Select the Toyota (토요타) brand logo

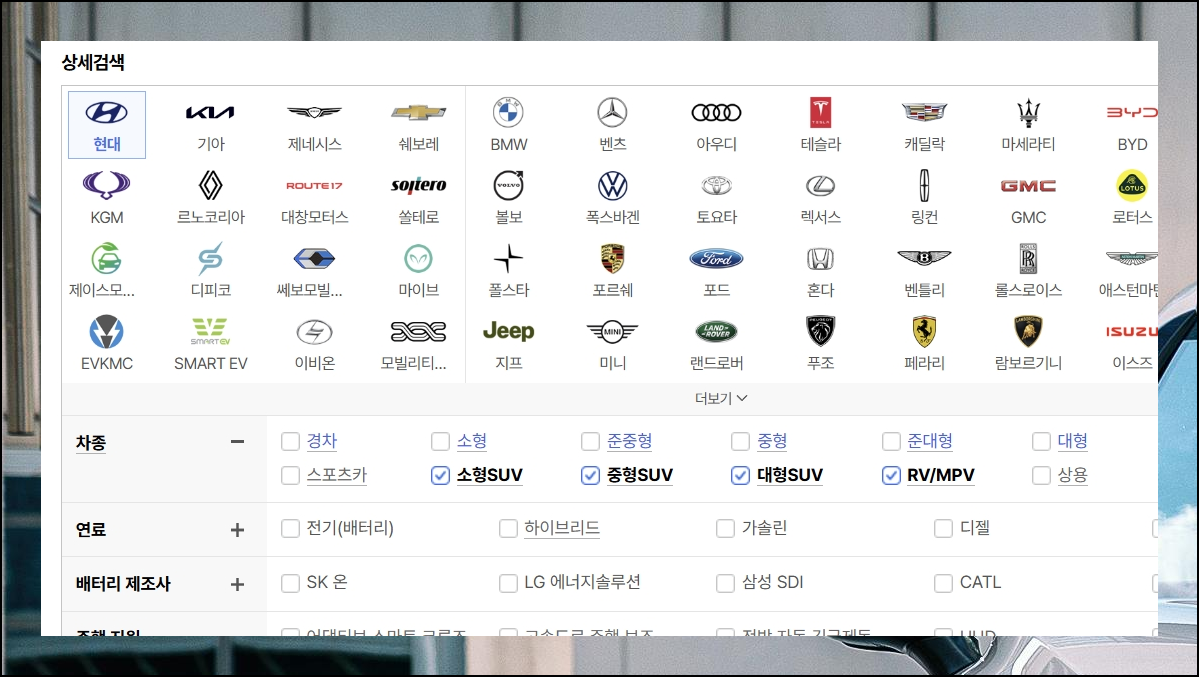pos(716,185)
